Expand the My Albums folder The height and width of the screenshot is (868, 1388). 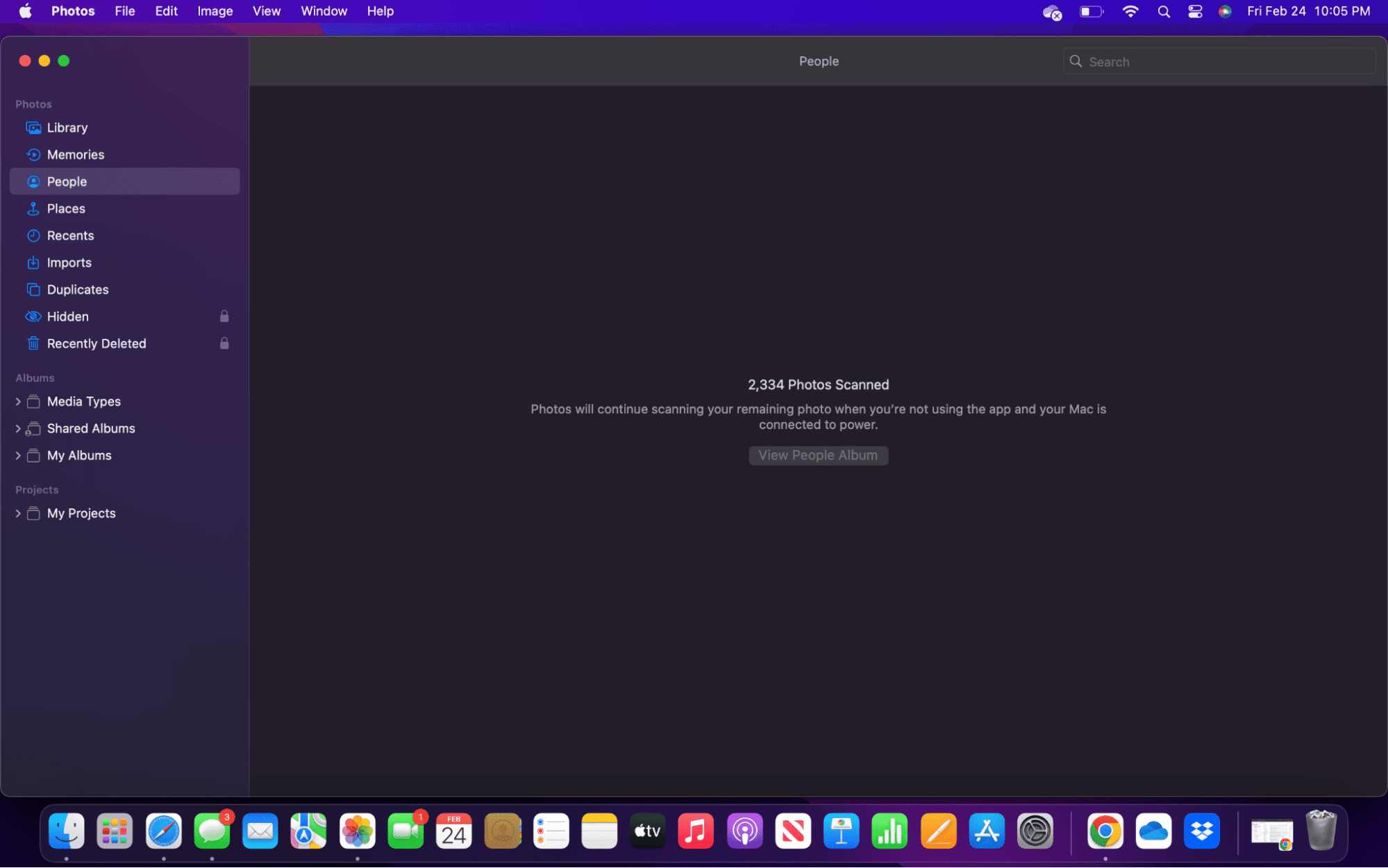click(x=18, y=456)
